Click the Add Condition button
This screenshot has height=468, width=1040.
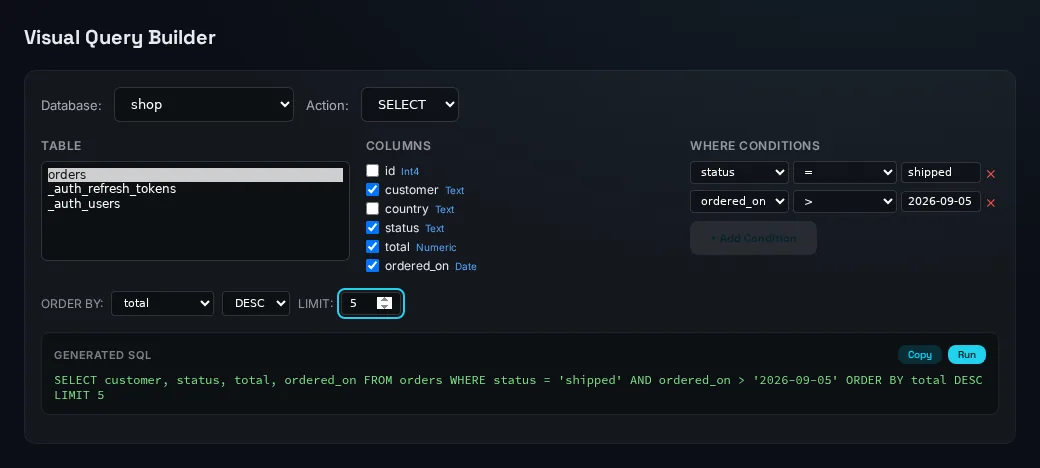753,238
